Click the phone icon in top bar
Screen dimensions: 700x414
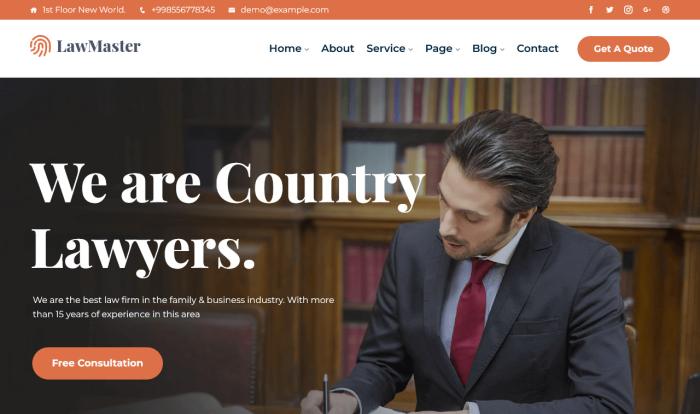point(142,10)
